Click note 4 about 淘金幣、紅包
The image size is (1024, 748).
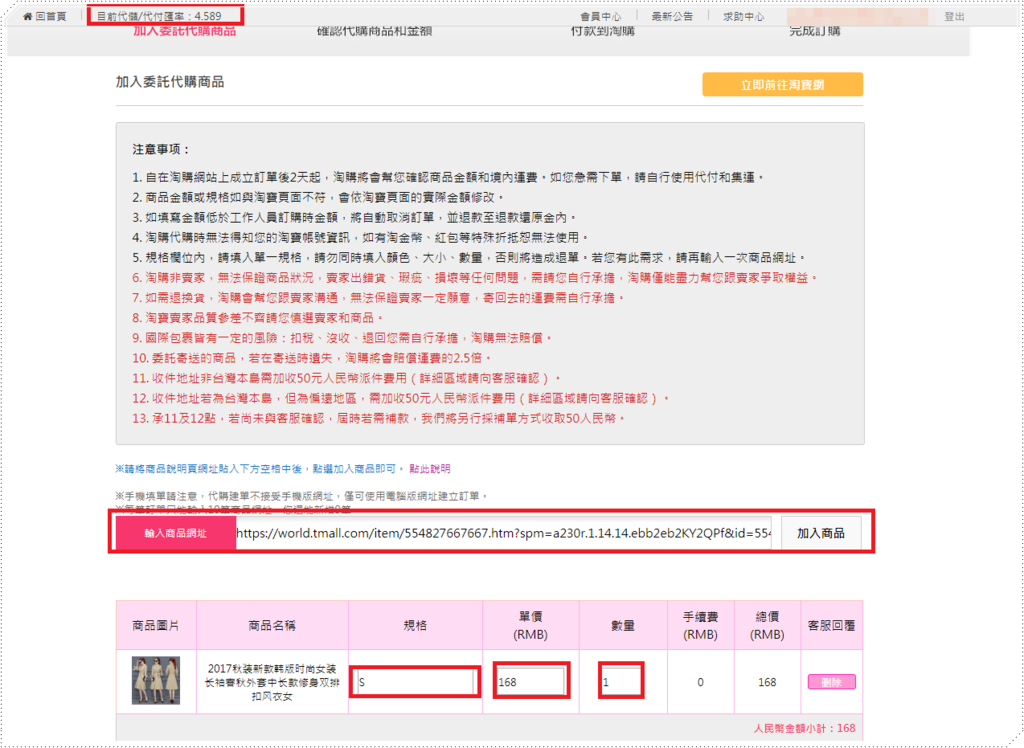361,237
